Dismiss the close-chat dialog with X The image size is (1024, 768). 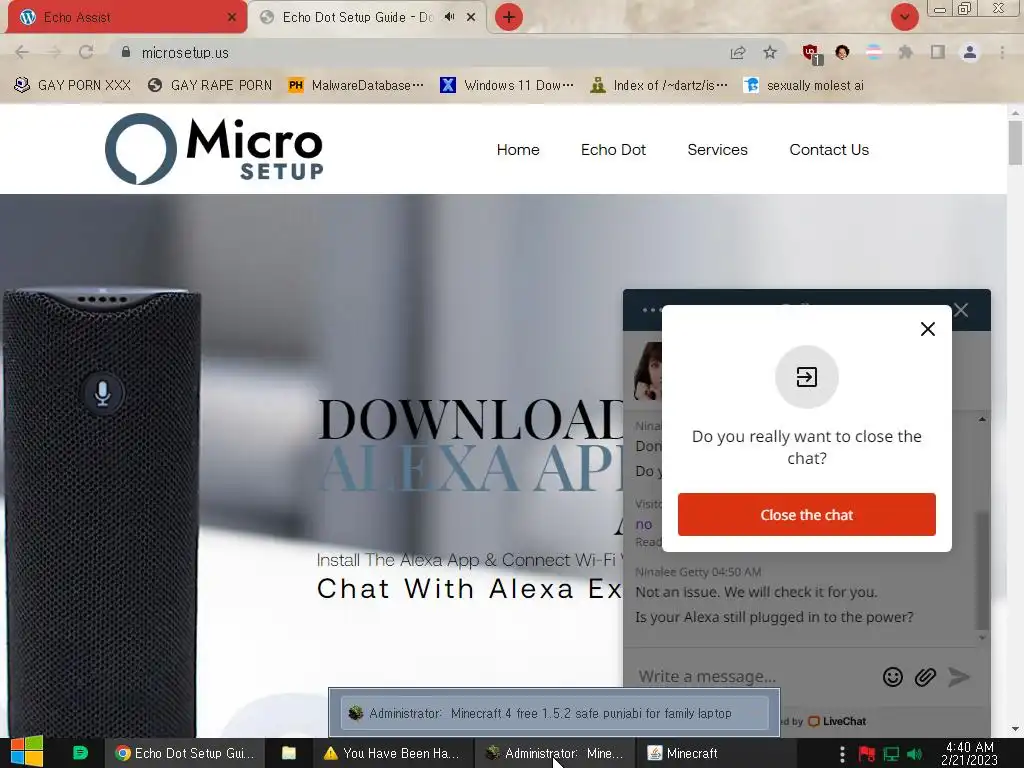tap(927, 329)
